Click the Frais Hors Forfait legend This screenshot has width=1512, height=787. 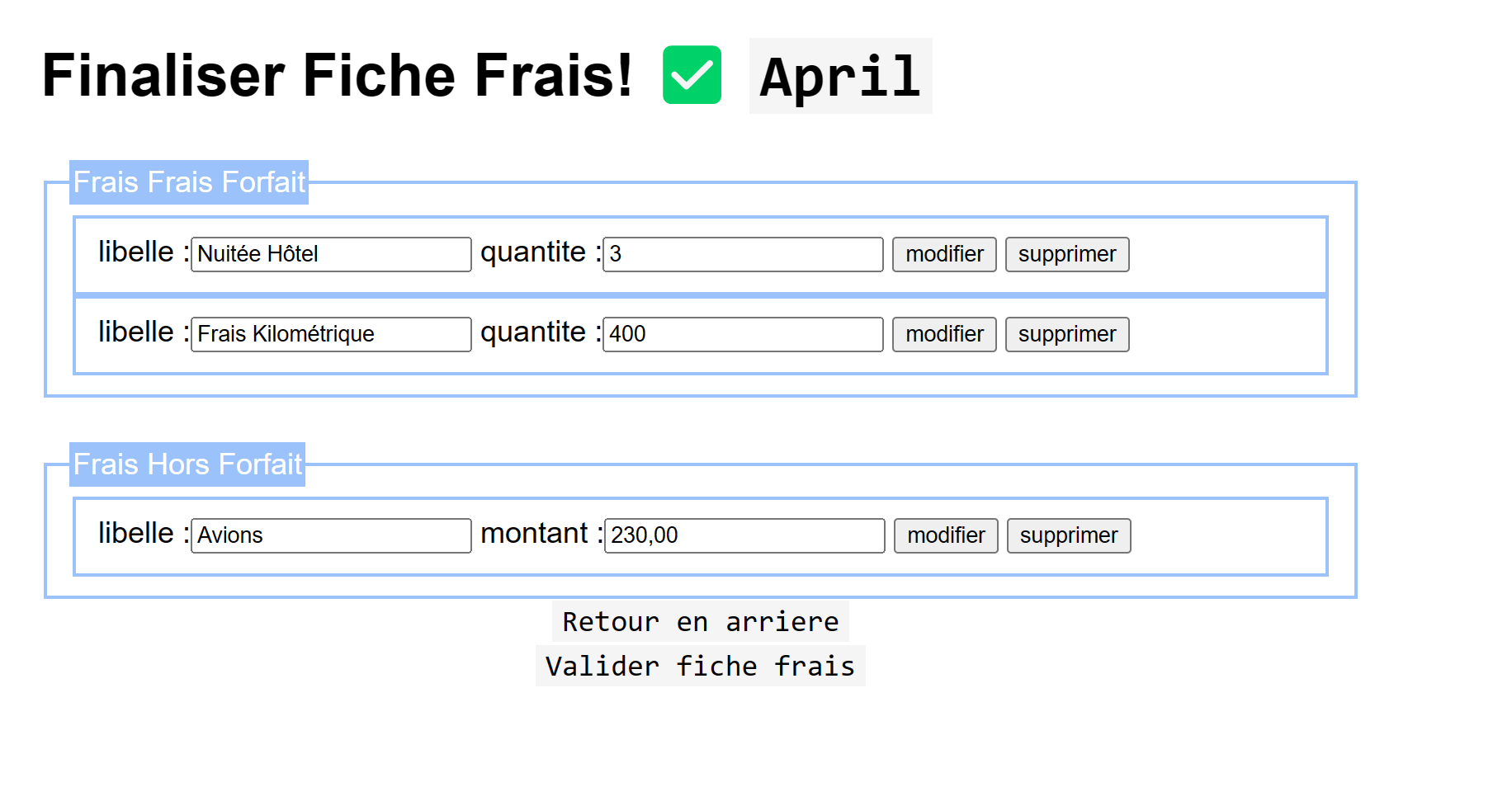tap(187, 464)
